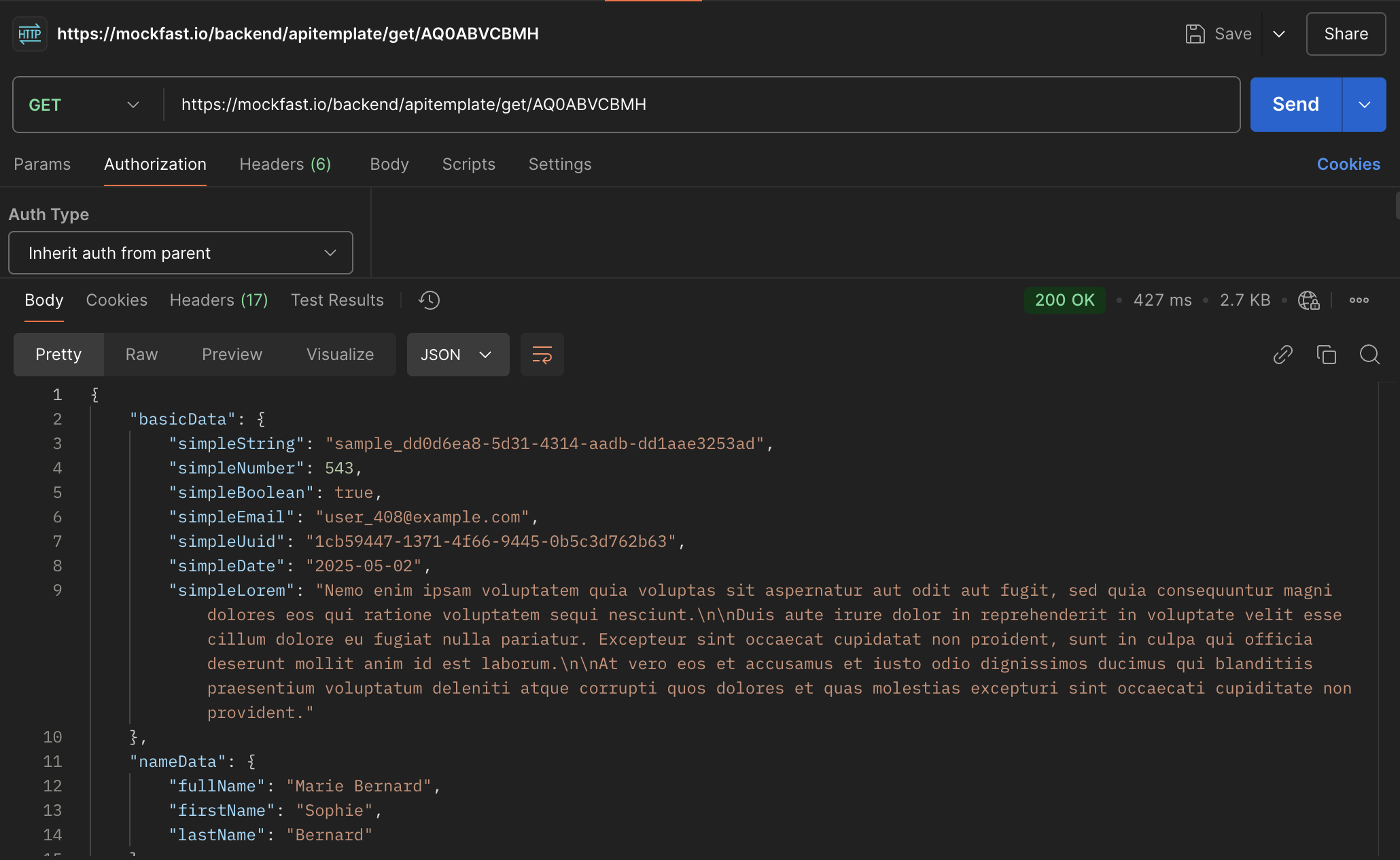Click the request title URL at top
1400x860 pixels.
pos(298,34)
